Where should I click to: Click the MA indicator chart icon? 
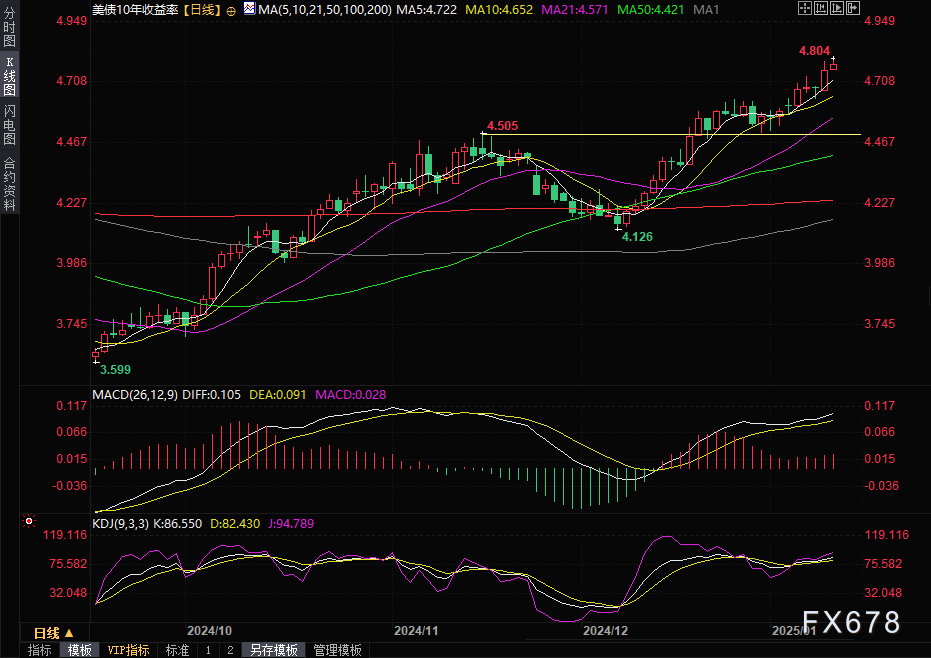(x=247, y=9)
